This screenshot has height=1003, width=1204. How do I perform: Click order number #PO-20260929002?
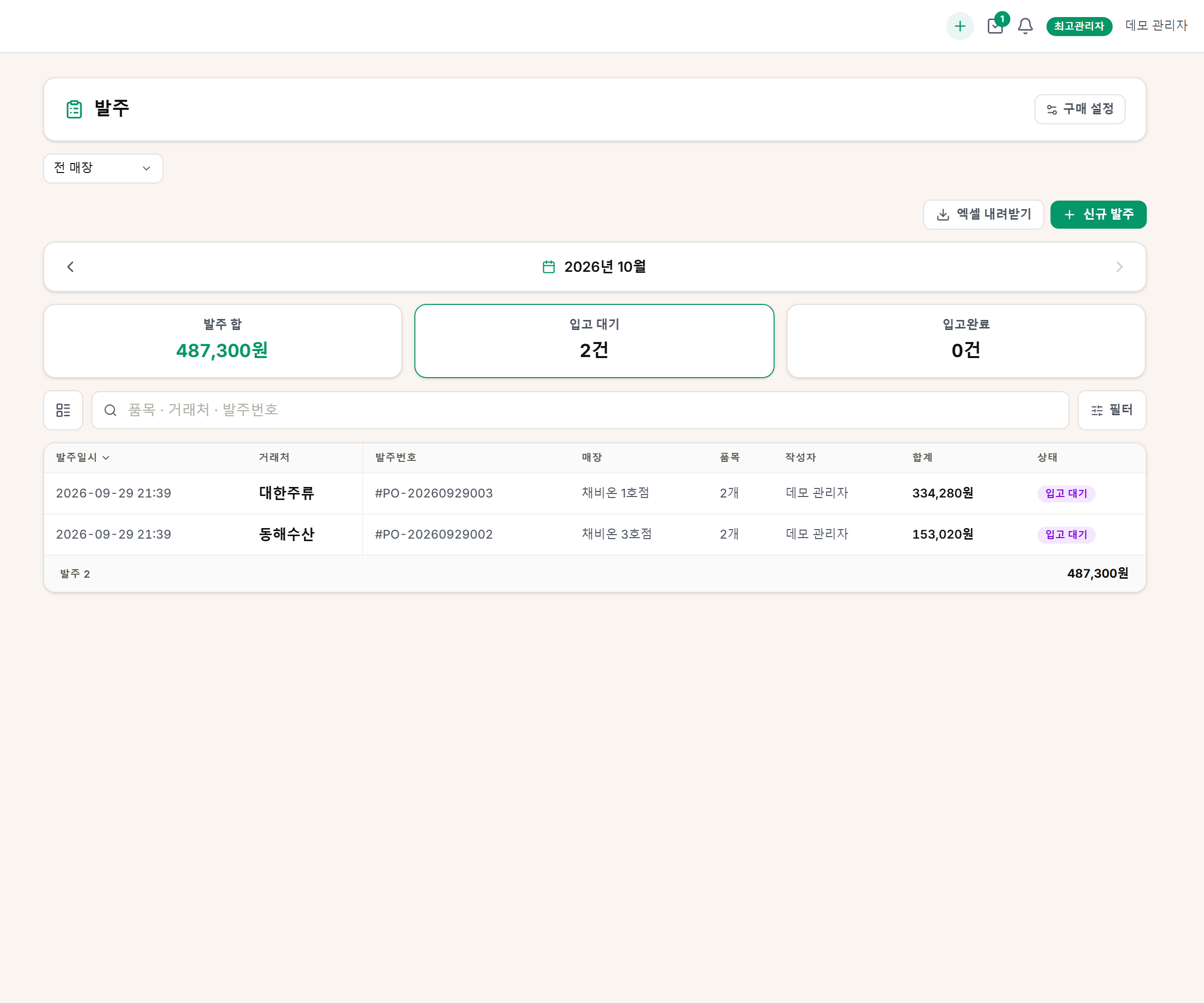click(433, 534)
